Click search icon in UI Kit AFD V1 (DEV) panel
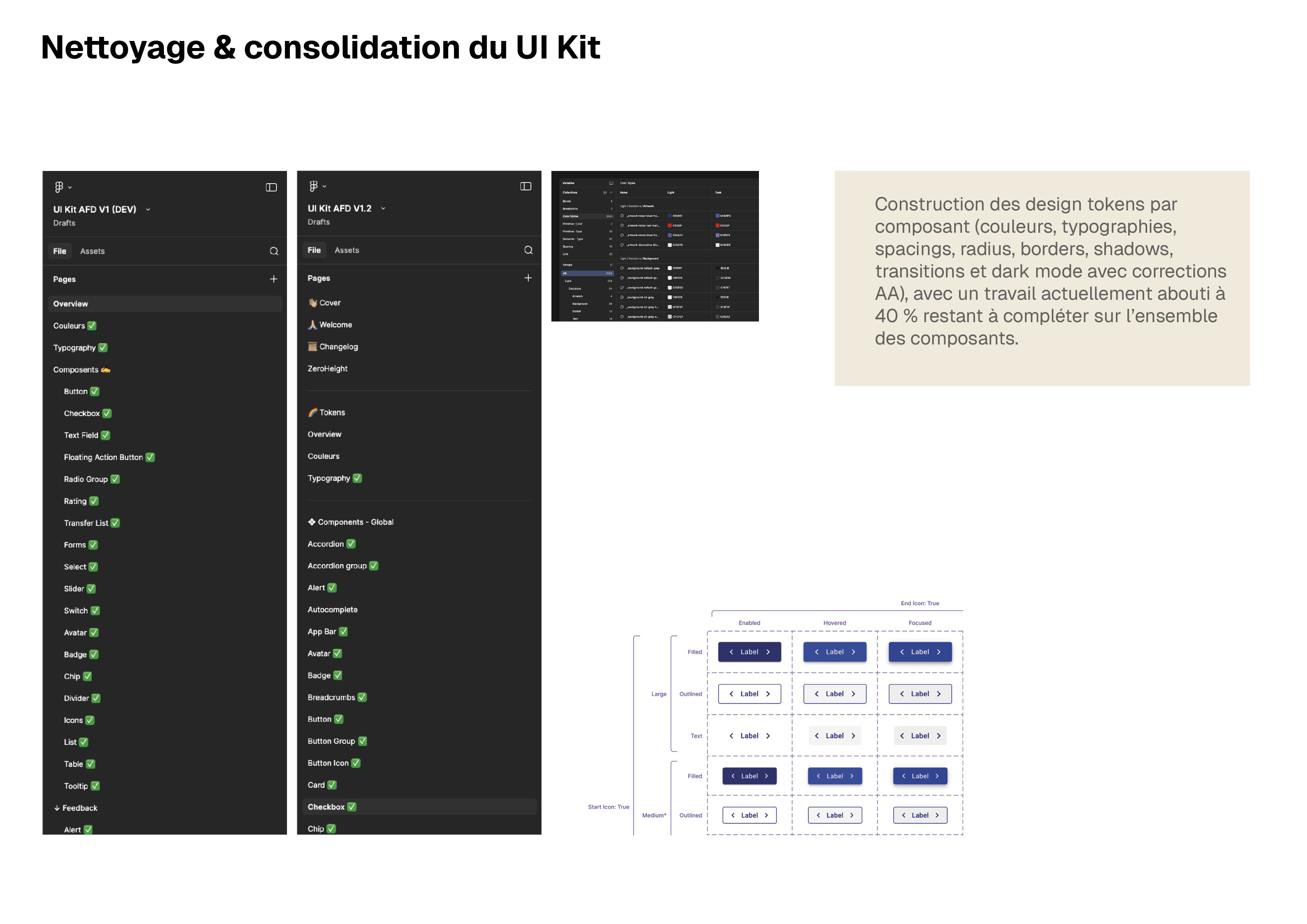Screen dimensions: 1307x924 pos(274,251)
